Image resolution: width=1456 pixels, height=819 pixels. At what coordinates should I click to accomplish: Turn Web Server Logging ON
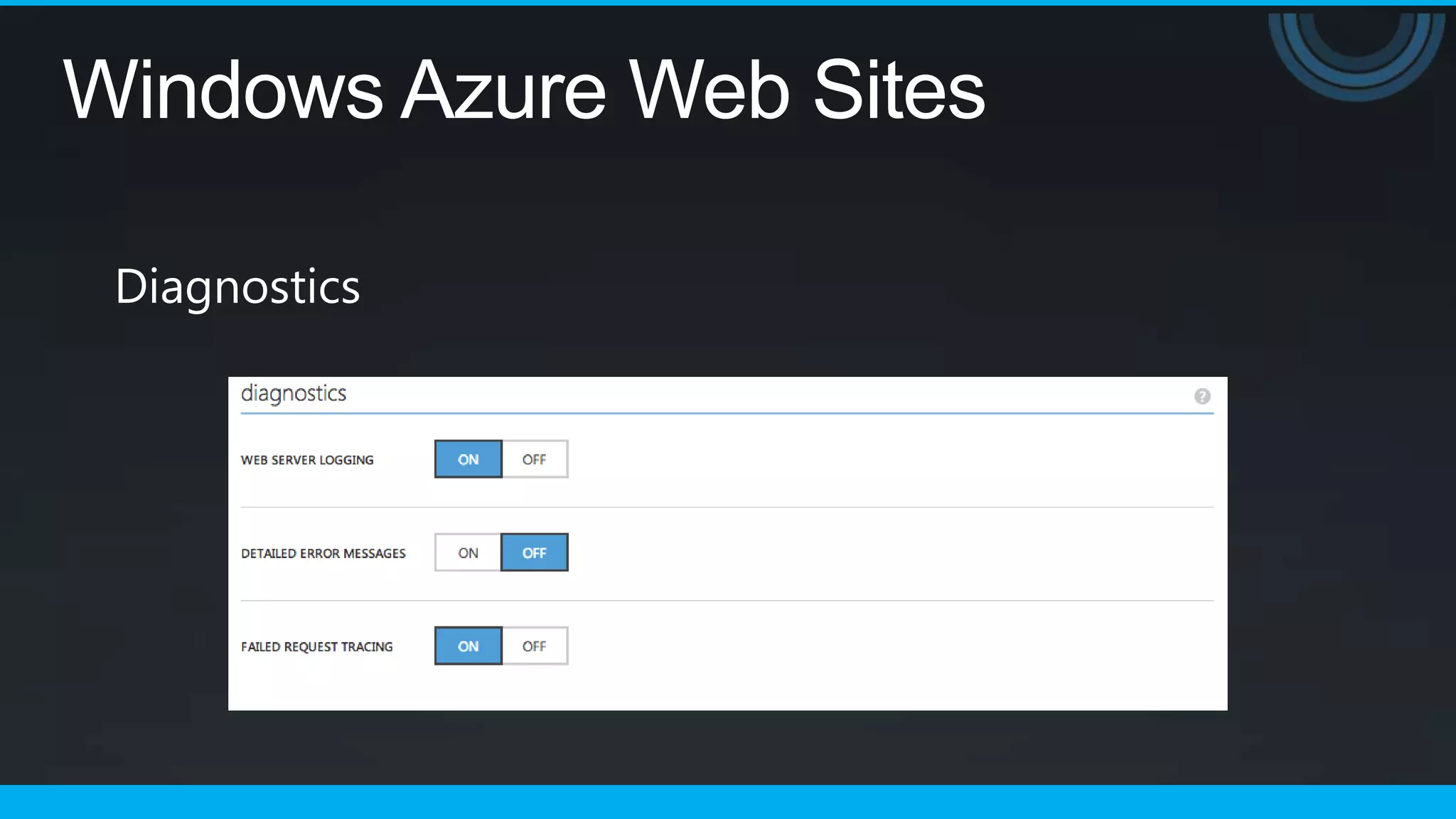pyautogui.click(x=469, y=459)
